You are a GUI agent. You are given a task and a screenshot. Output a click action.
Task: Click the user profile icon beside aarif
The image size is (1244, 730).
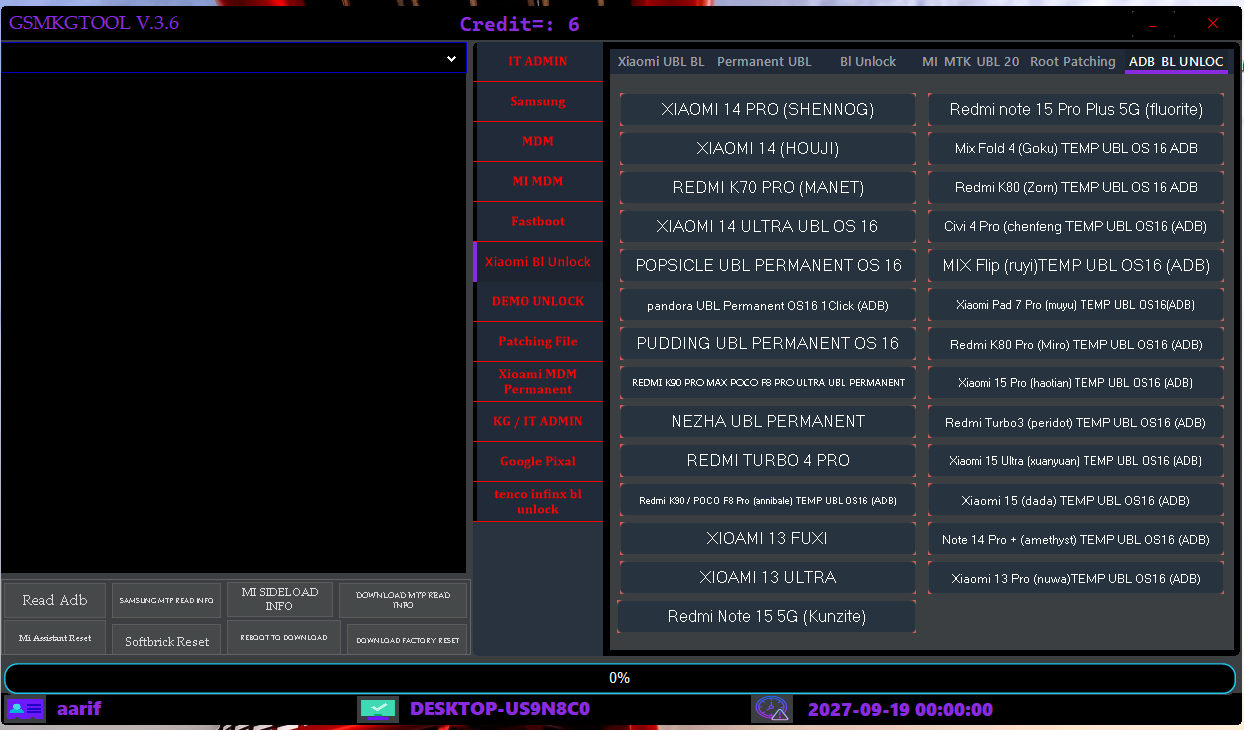pyautogui.click(x=25, y=709)
